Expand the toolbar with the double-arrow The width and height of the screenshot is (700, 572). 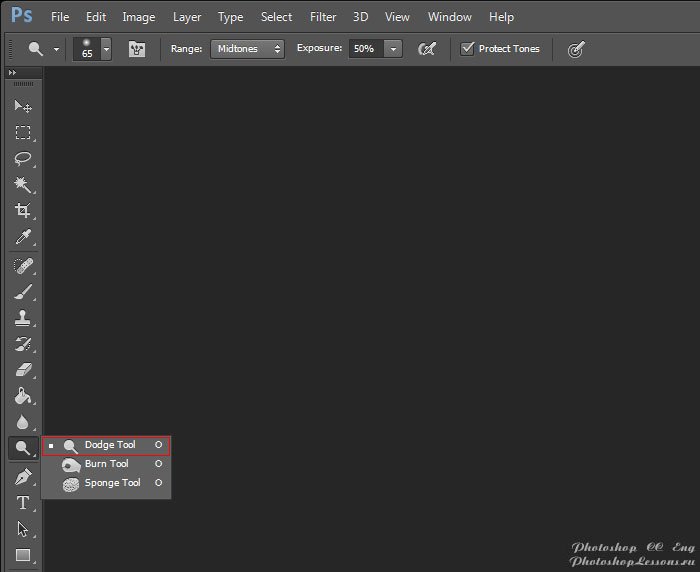coord(12,74)
